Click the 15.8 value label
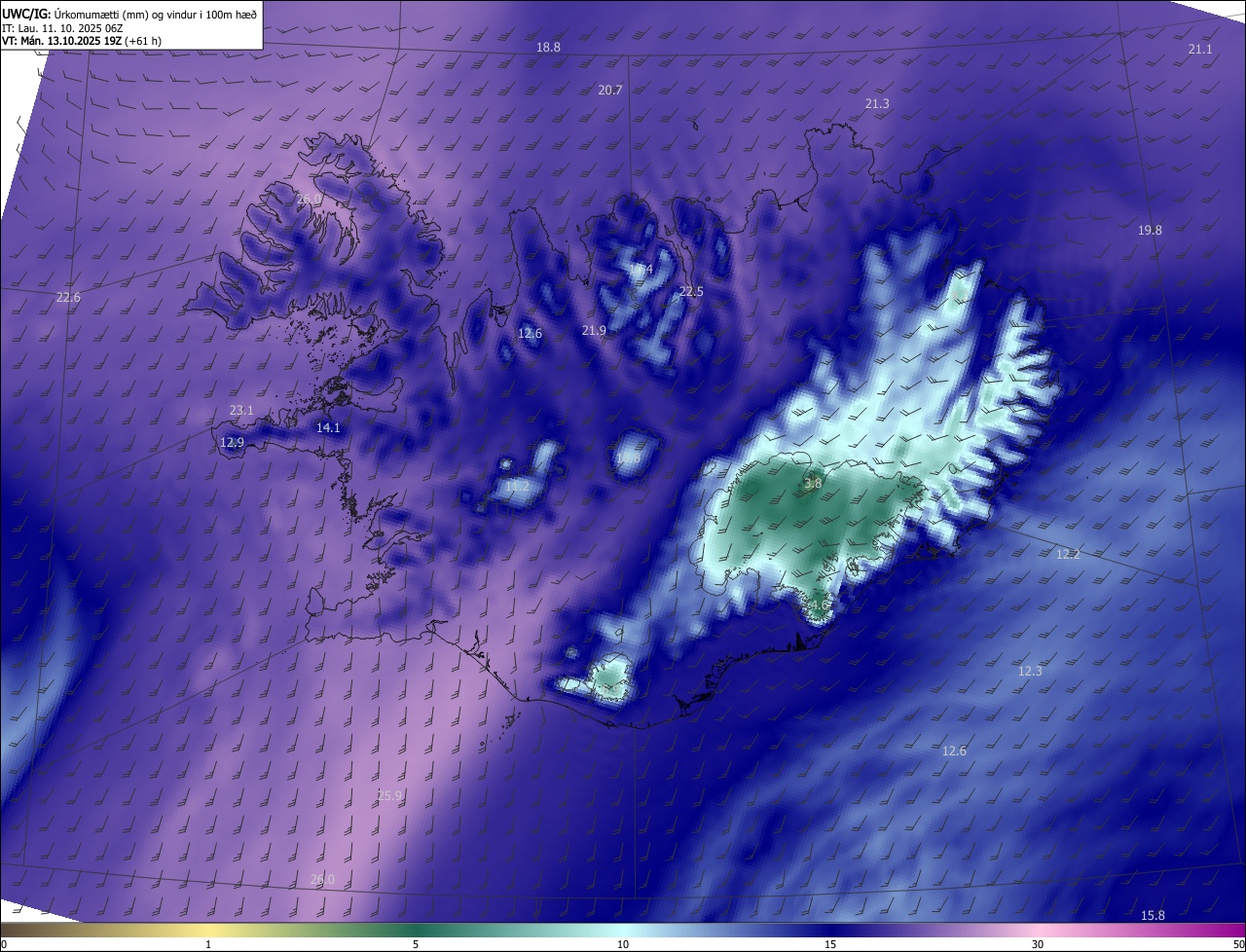The width and height of the screenshot is (1246, 952). [1153, 916]
